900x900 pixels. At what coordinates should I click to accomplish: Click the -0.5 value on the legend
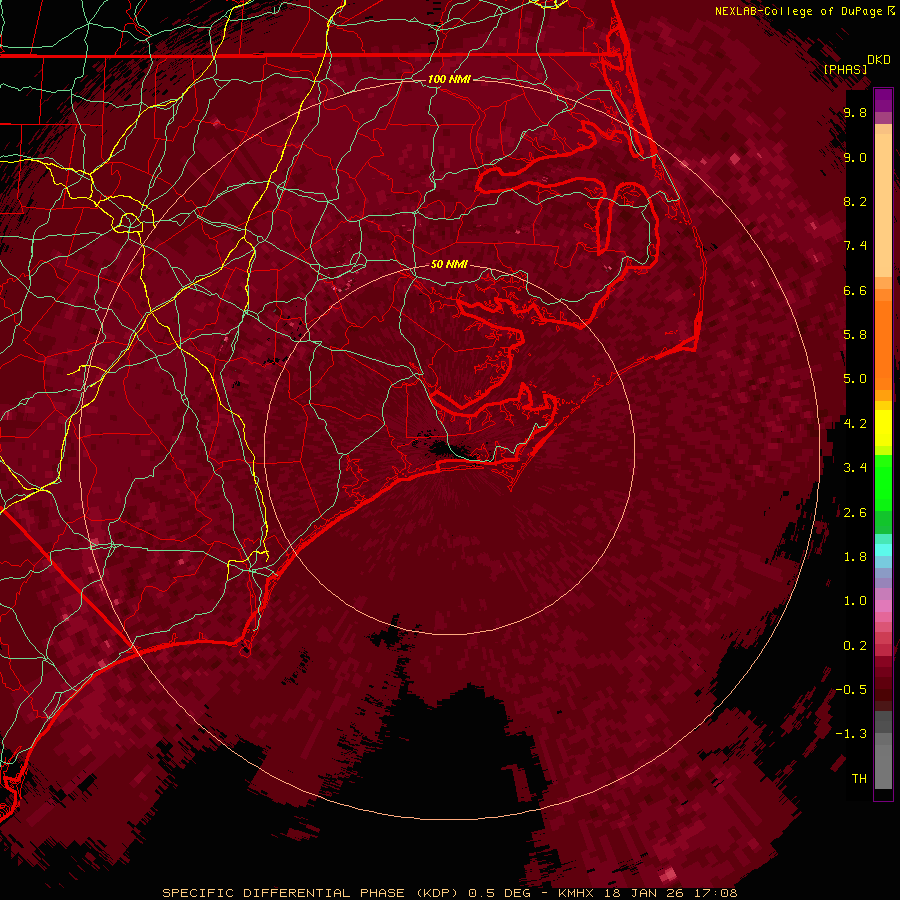[x=851, y=690]
